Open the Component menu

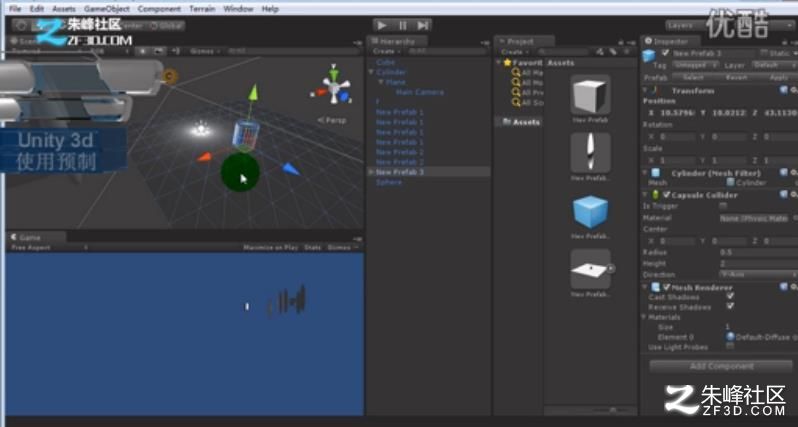point(159,9)
